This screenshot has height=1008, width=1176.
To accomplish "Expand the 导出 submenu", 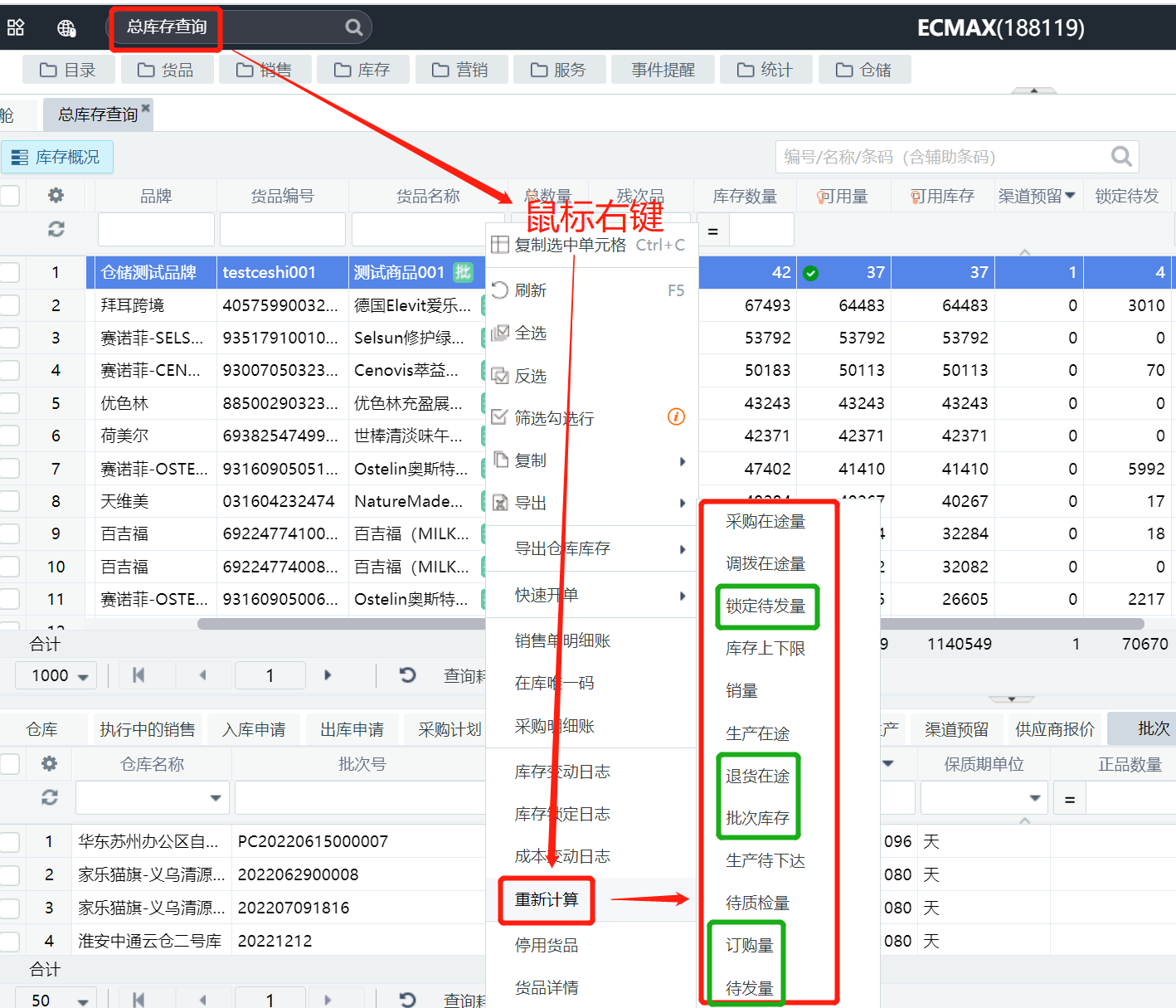I will coord(683,503).
